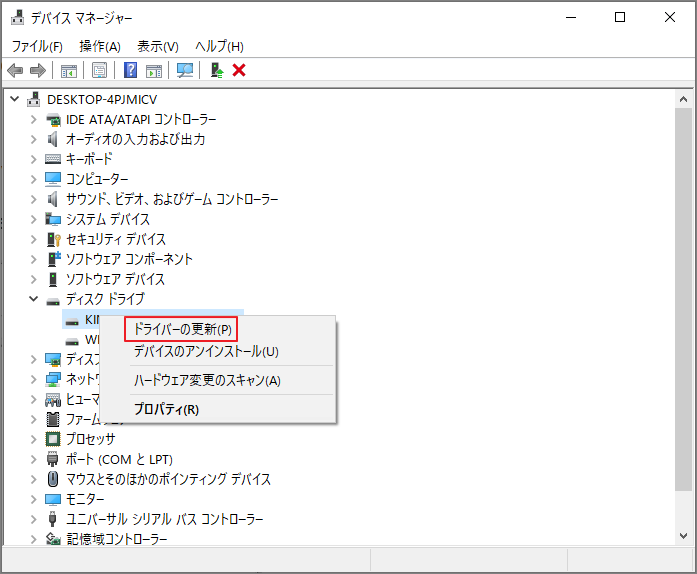Maximize the デバイス マネージャー window
Screen dimensions: 697x574
(620, 17)
